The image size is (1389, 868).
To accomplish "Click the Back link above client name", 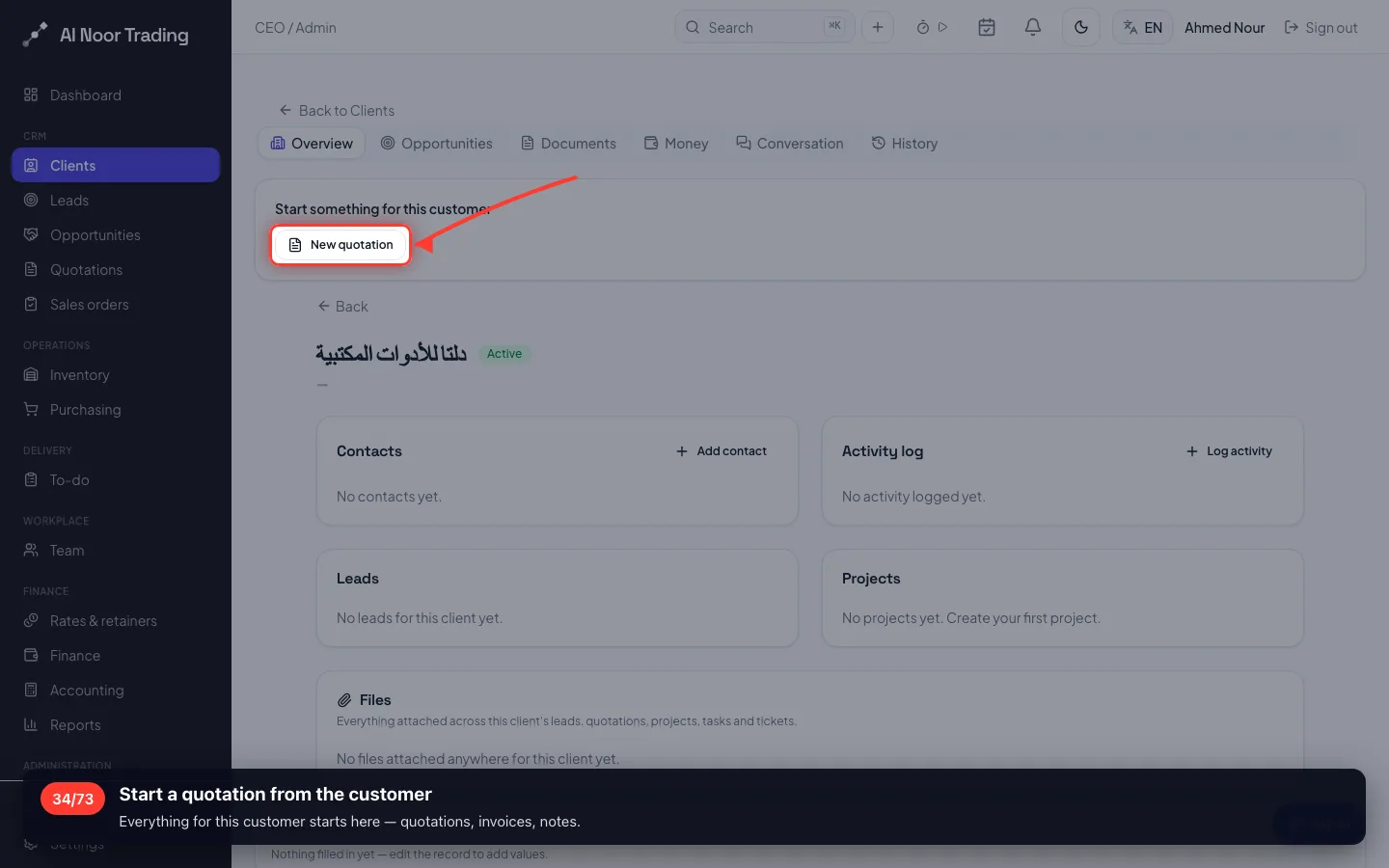I will pyautogui.click(x=342, y=306).
